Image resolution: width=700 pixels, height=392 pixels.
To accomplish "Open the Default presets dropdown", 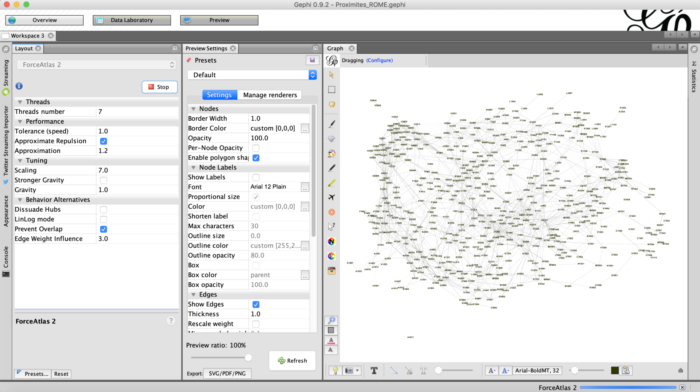I will [x=252, y=75].
